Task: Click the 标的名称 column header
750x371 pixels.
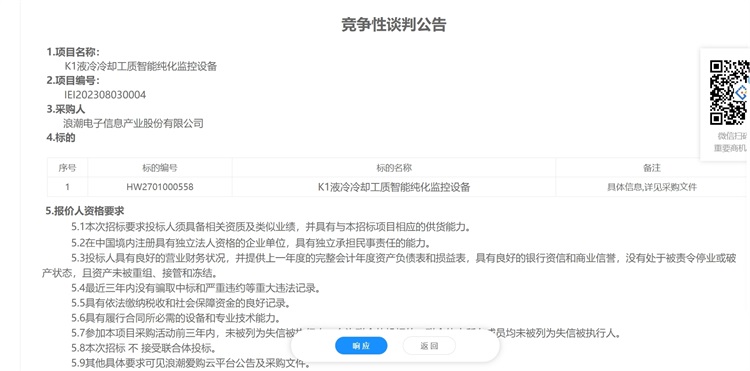Action: [394, 168]
